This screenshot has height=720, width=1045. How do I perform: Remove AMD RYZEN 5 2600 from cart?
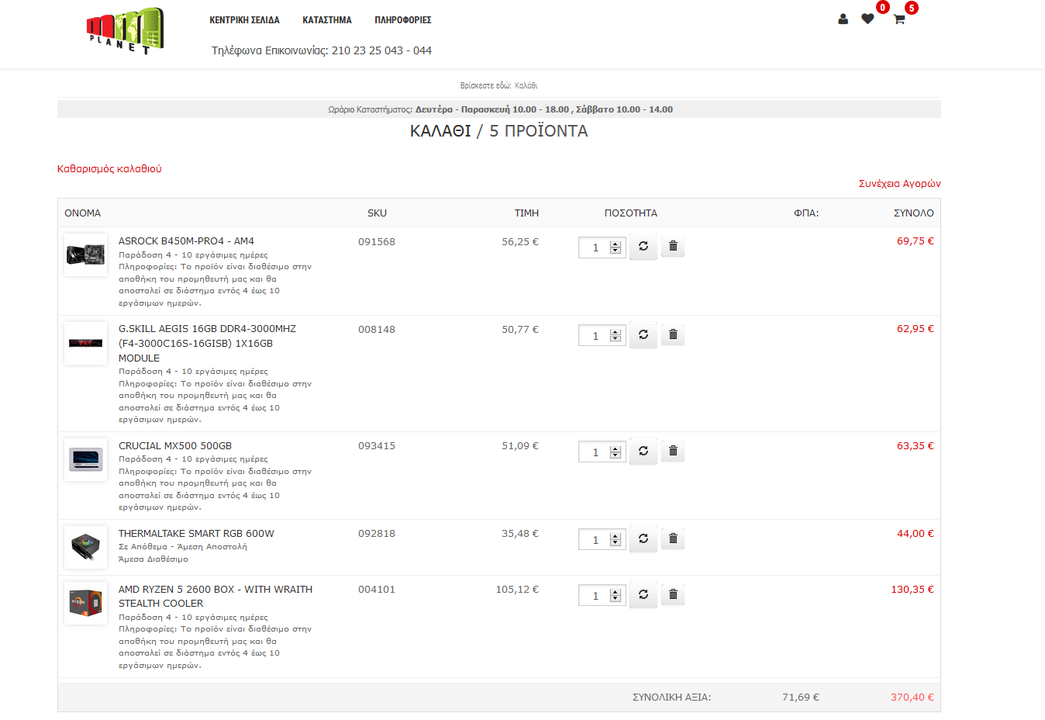pyautogui.click(x=673, y=595)
